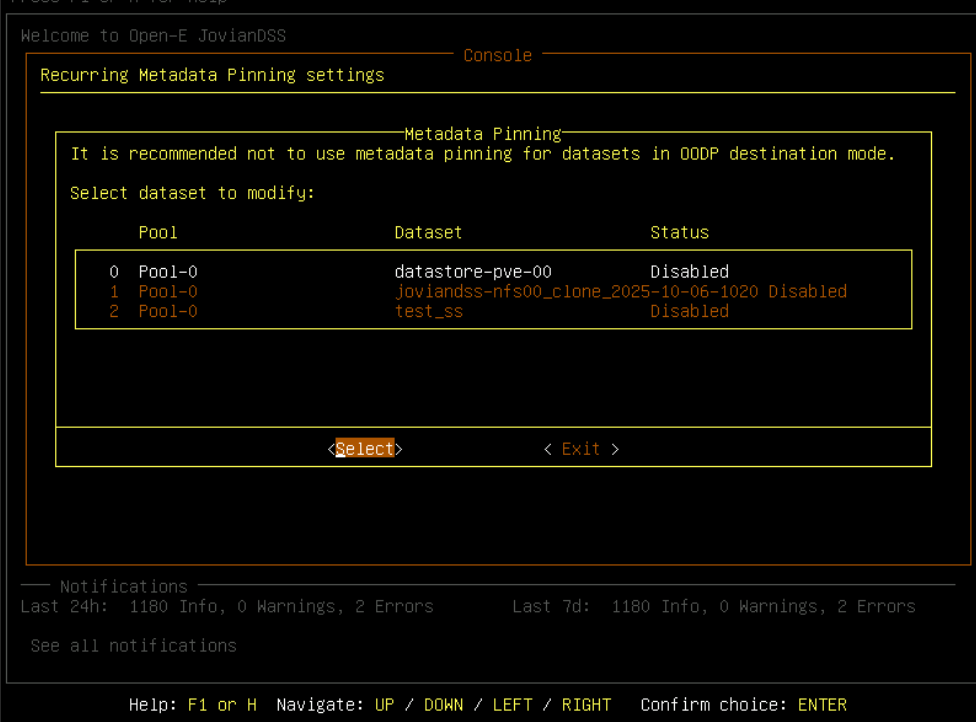Click Disabled status of datastore-pve-00
Image resolution: width=976 pixels, height=722 pixels.
[x=689, y=272]
